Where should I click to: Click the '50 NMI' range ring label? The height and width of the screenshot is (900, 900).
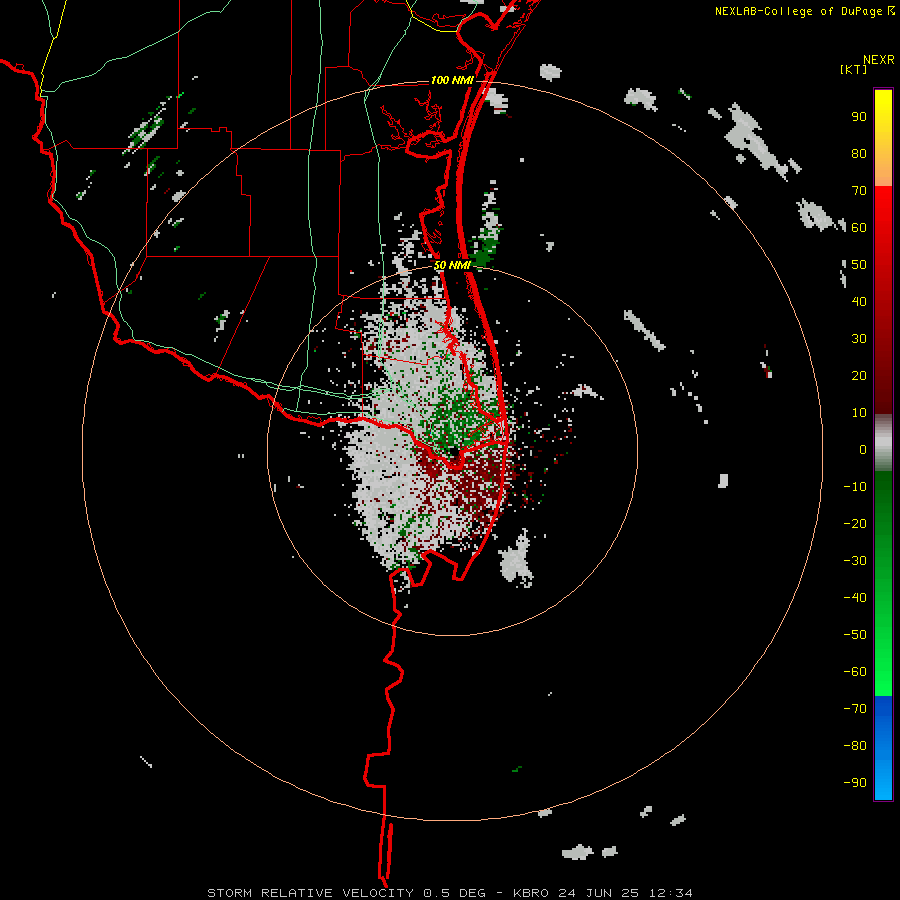(452, 265)
